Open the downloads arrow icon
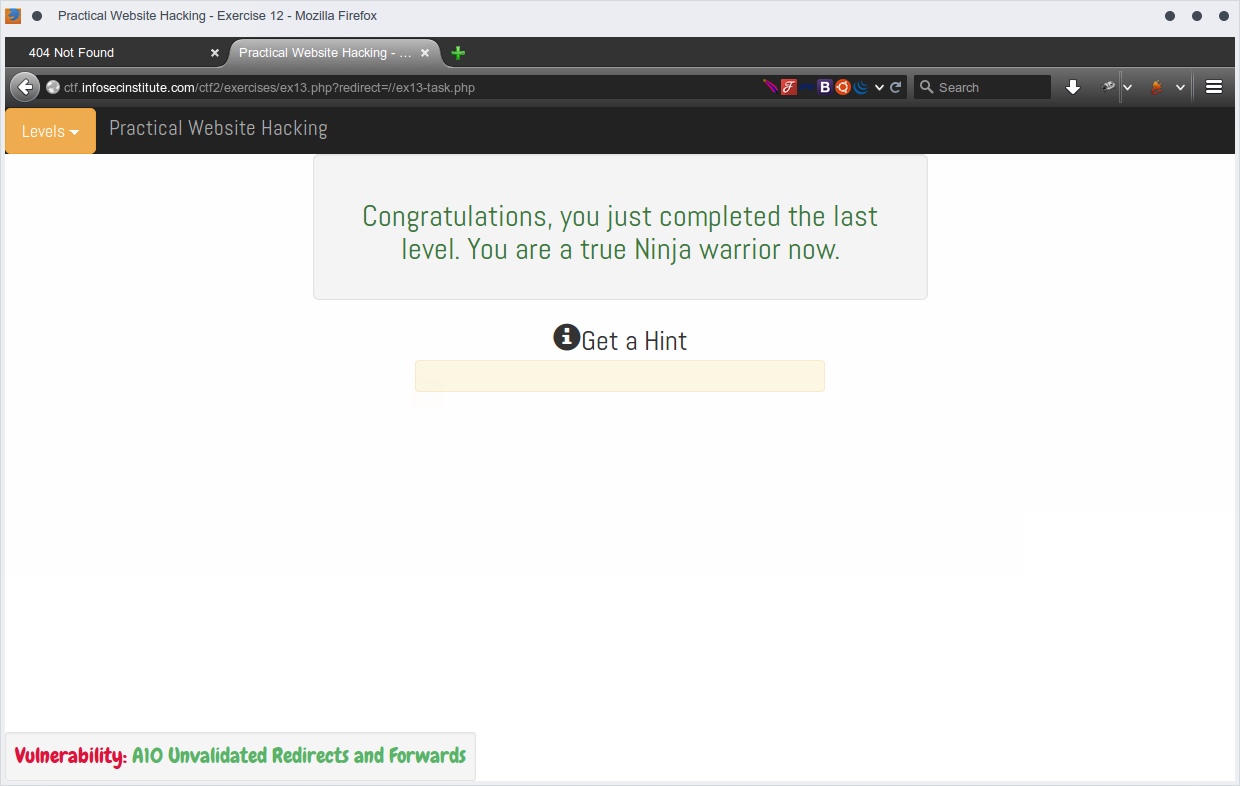The height and width of the screenshot is (786, 1240). coord(1073,87)
